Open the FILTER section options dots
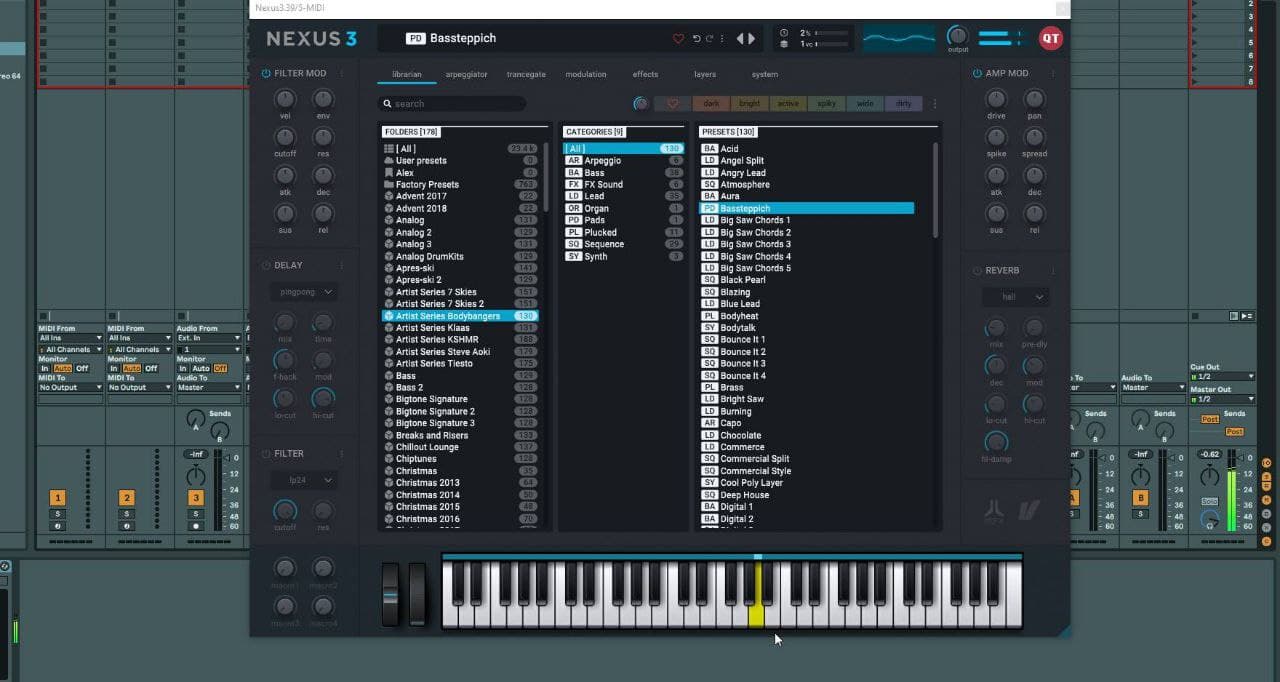The height and width of the screenshot is (682, 1280). pyautogui.click(x=341, y=453)
